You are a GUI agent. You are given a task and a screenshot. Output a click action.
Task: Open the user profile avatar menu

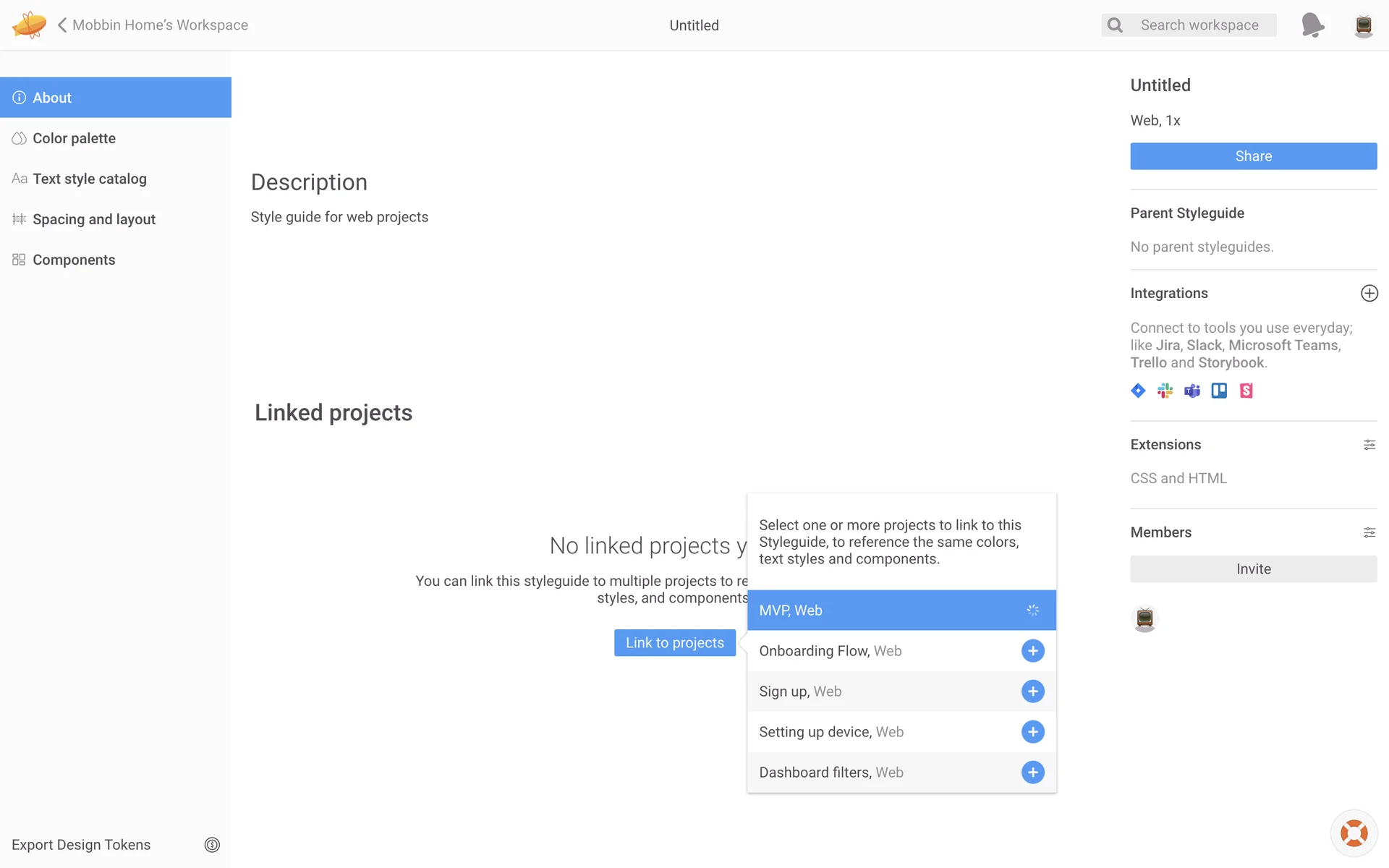1363,25
